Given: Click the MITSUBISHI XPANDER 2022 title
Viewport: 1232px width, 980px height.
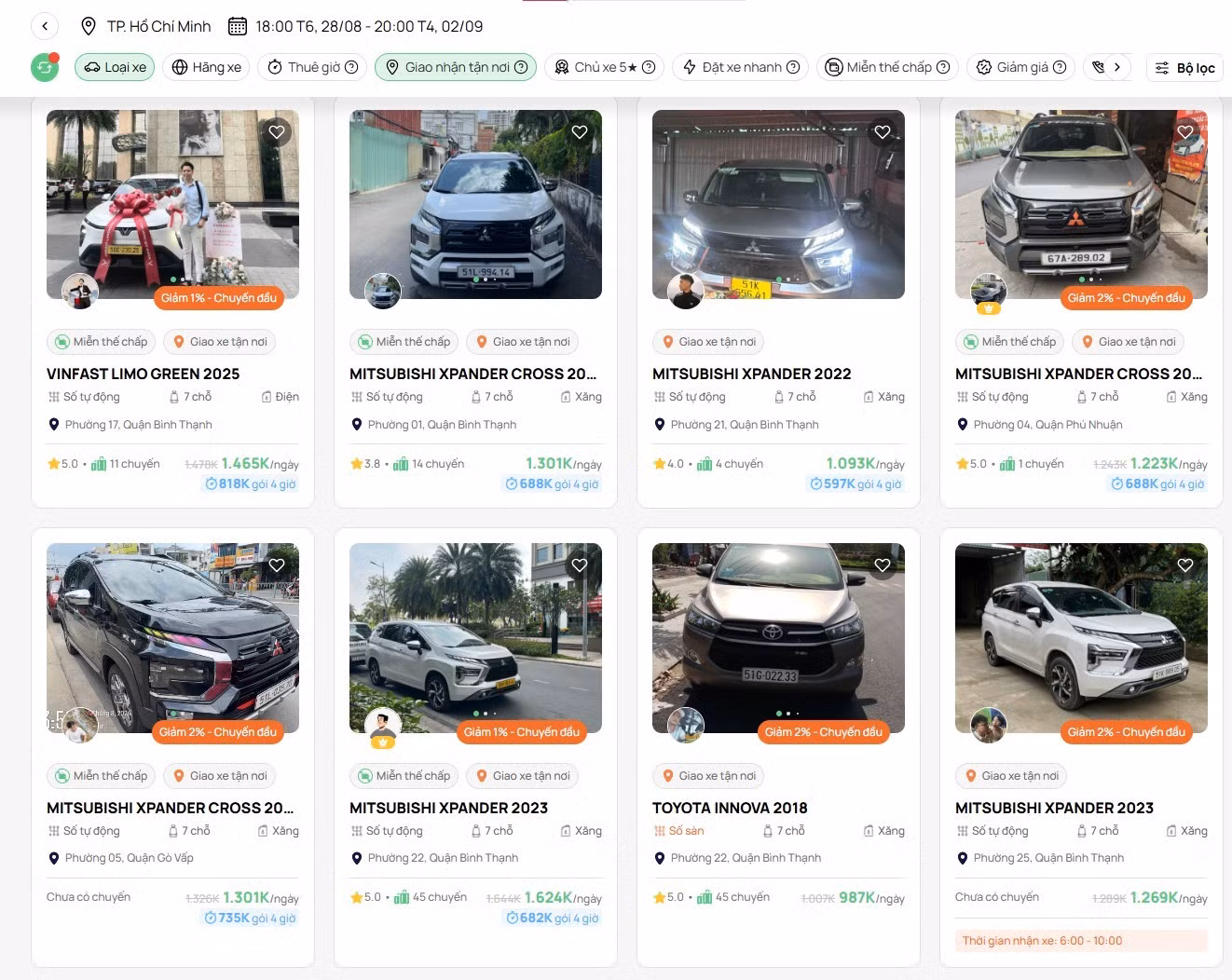Looking at the screenshot, I should (752, 374).
